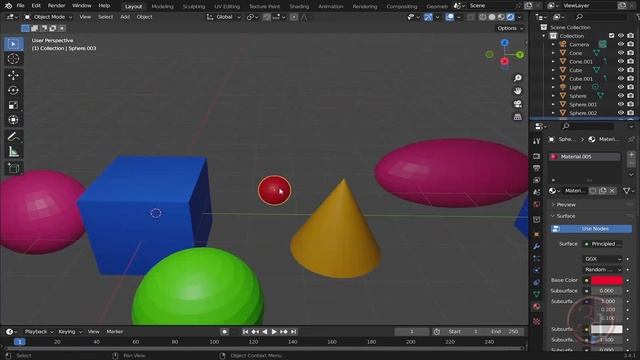This screenshot has width=640, height=360.
Task: Select the Scale tool
Action: (x=13, y=105)
